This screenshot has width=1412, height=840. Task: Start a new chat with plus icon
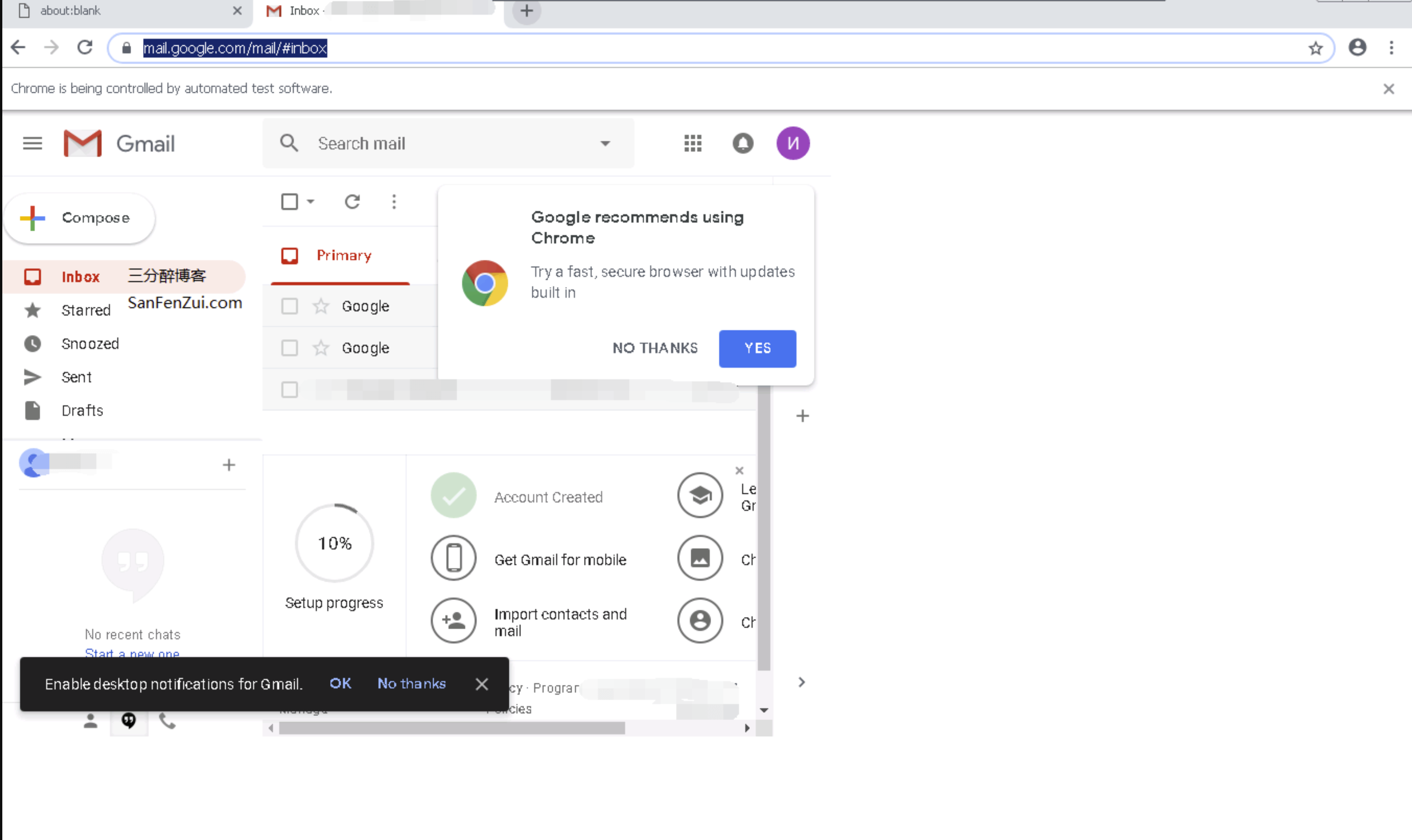click(229, 465)
